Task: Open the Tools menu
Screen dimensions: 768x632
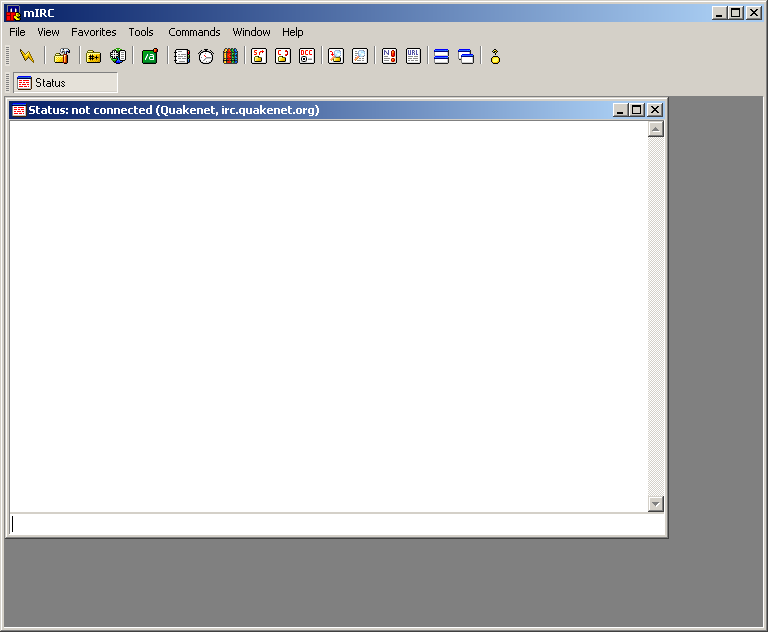Action: [141, 32]
